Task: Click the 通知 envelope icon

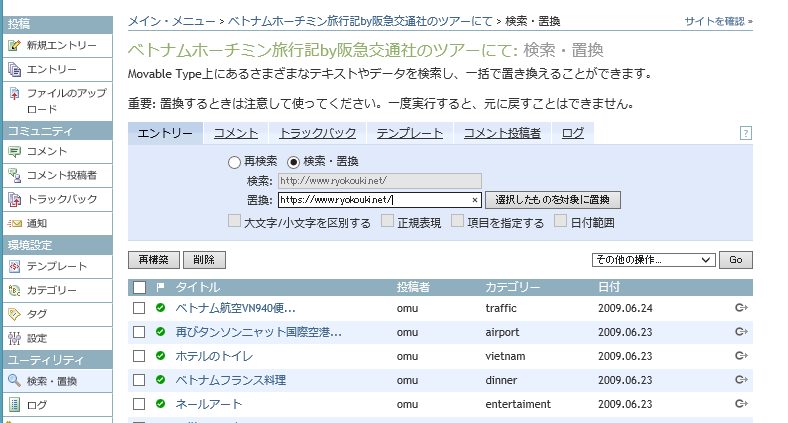Action: [x=14, y=223]
